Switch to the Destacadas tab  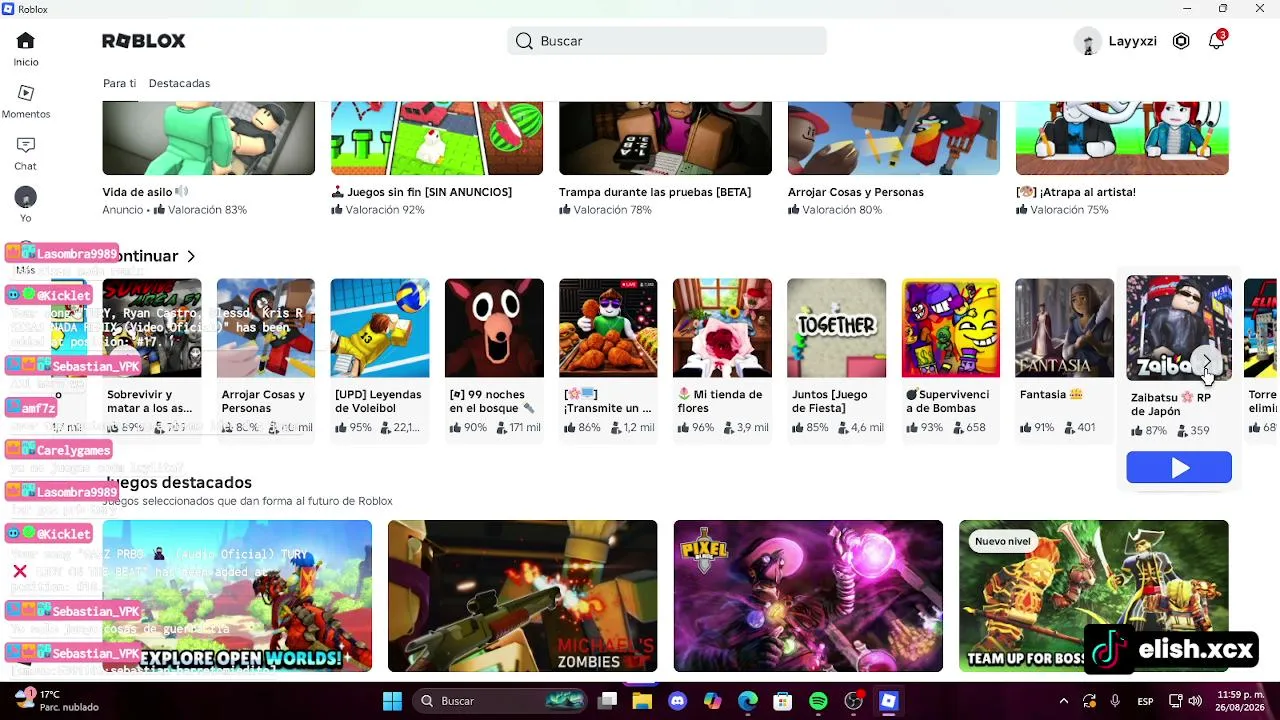[179, 83]
